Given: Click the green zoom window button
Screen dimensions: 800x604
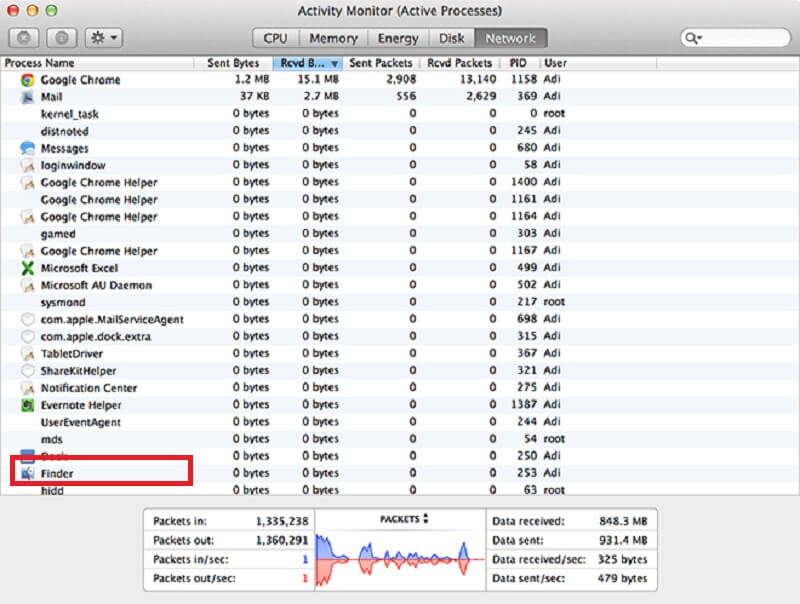Looking at the screenshot, I should click(x=51, y=10).
